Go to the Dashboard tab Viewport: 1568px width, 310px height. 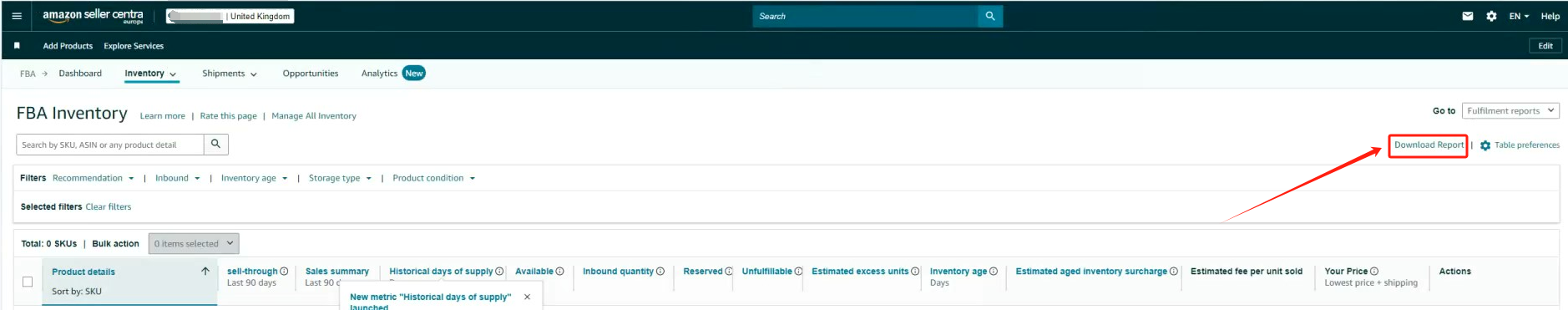tap(80, 74)
